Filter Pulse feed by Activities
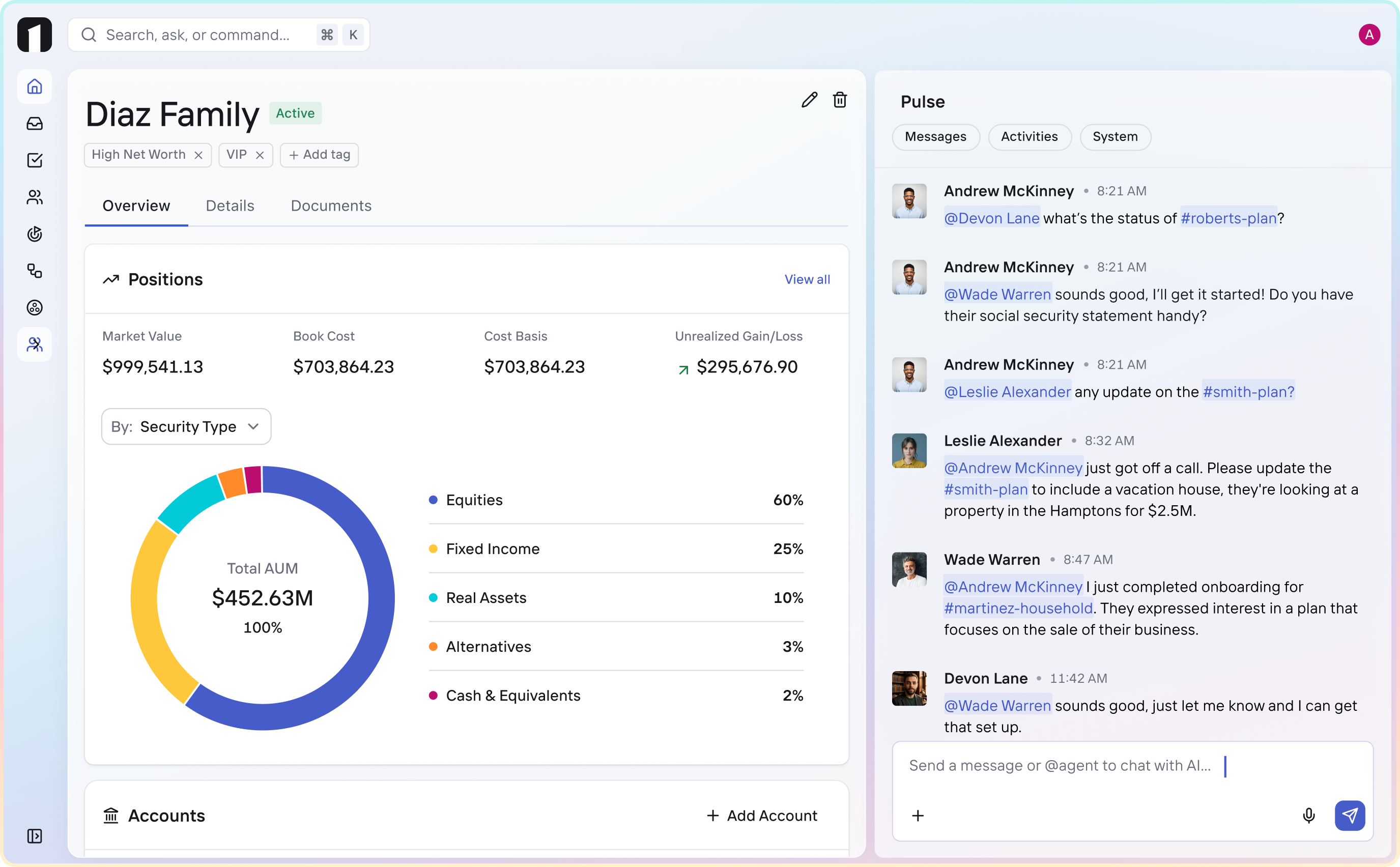The width and height of the screenshot is (1400, 867). click(x=1030, y=136)
